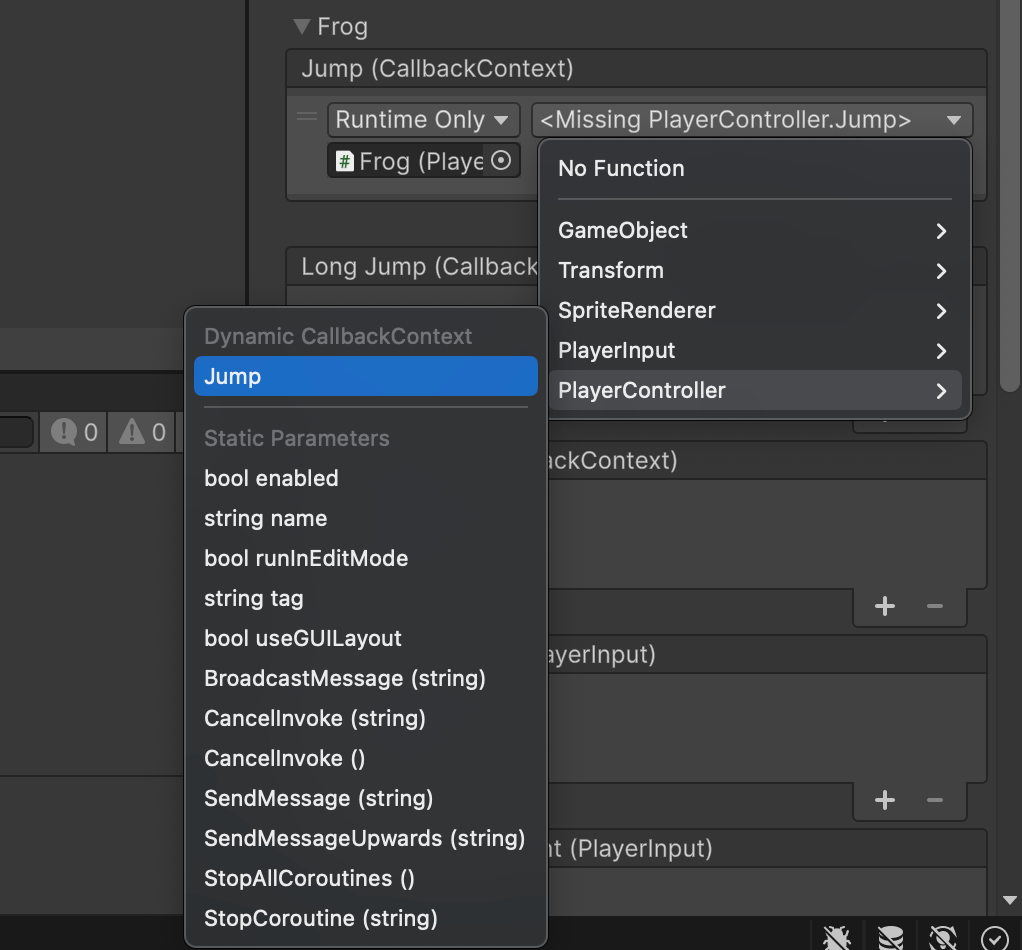1022x950 pixels.
Task: Open the Transform submenu
Action: point(755,270)
